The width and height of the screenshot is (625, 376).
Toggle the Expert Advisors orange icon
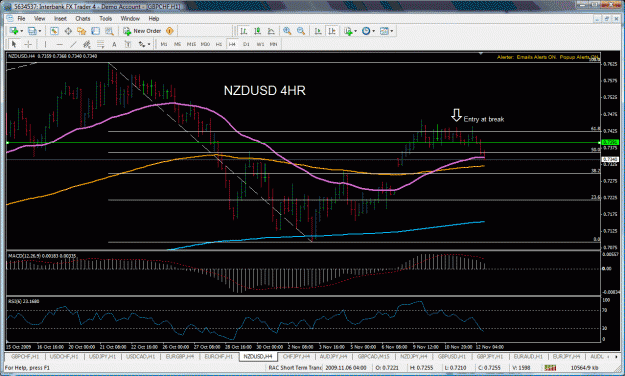pos(169,31)
